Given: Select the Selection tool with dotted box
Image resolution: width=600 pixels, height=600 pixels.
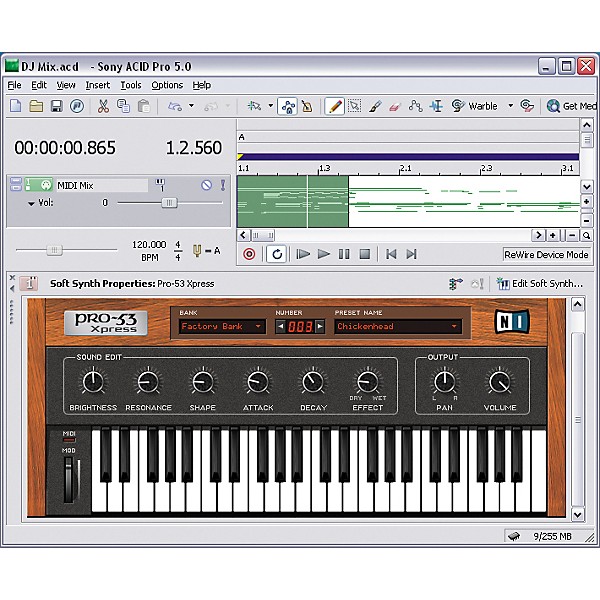Looking at the screenshot, I should pos(354,106).
